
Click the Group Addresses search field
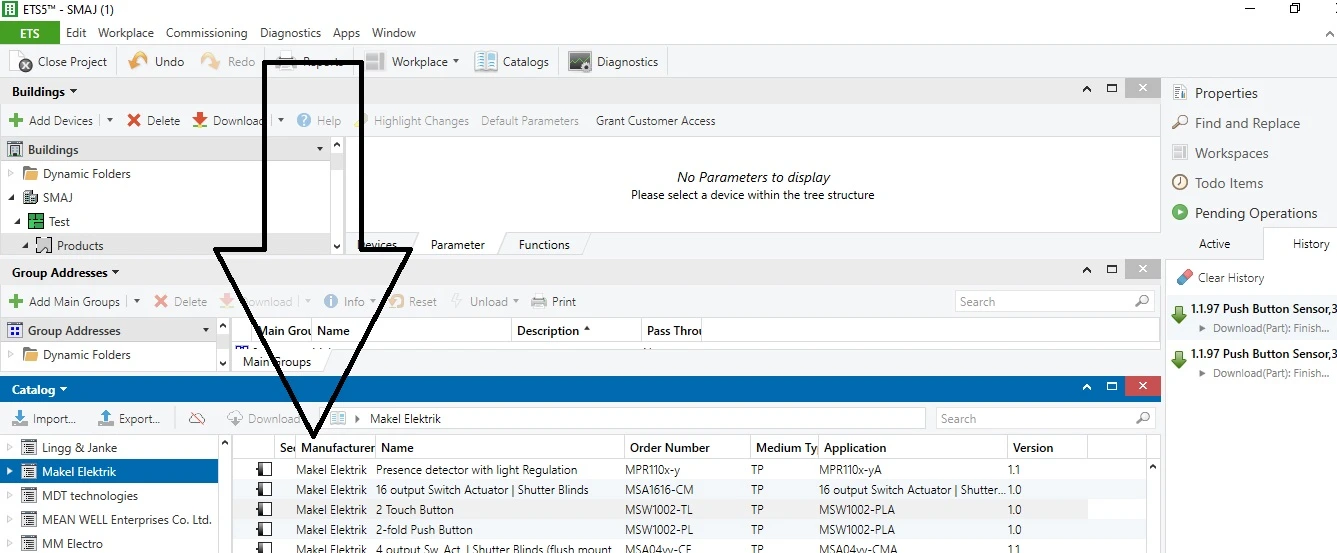[1044, 301]
